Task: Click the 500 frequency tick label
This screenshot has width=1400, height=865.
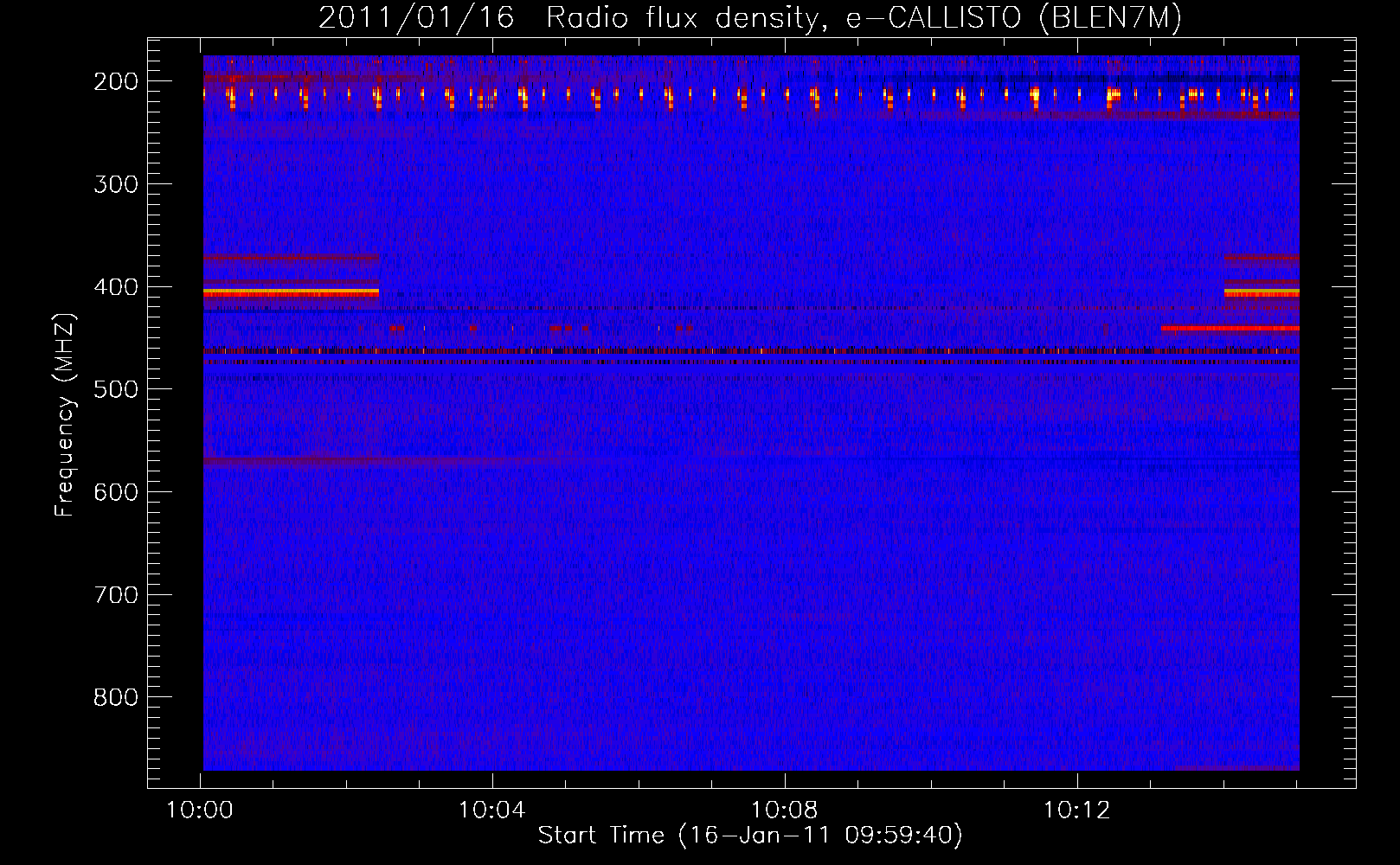Action: click(116, 389)
